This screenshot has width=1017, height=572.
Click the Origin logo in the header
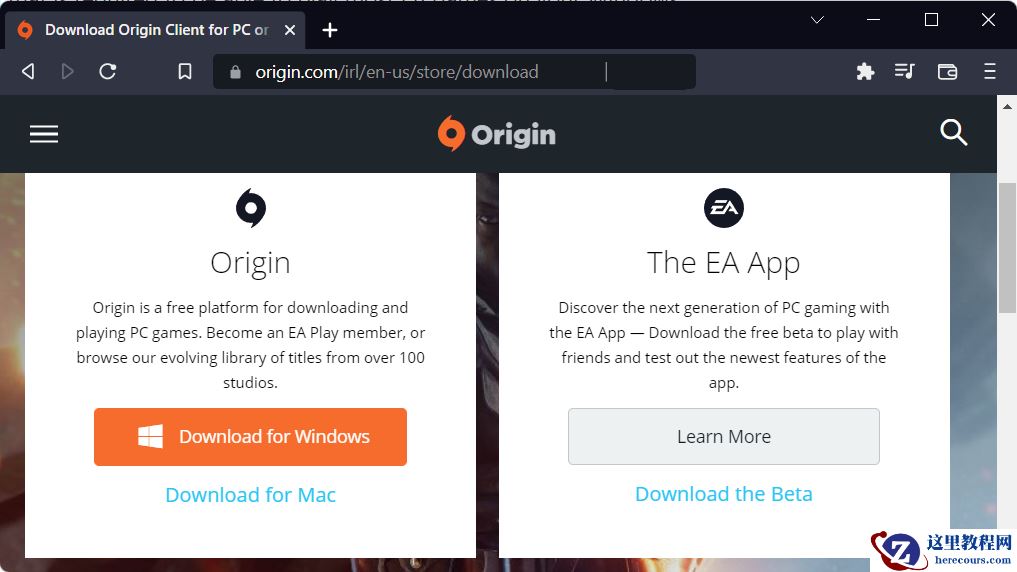tap(497, 134)
